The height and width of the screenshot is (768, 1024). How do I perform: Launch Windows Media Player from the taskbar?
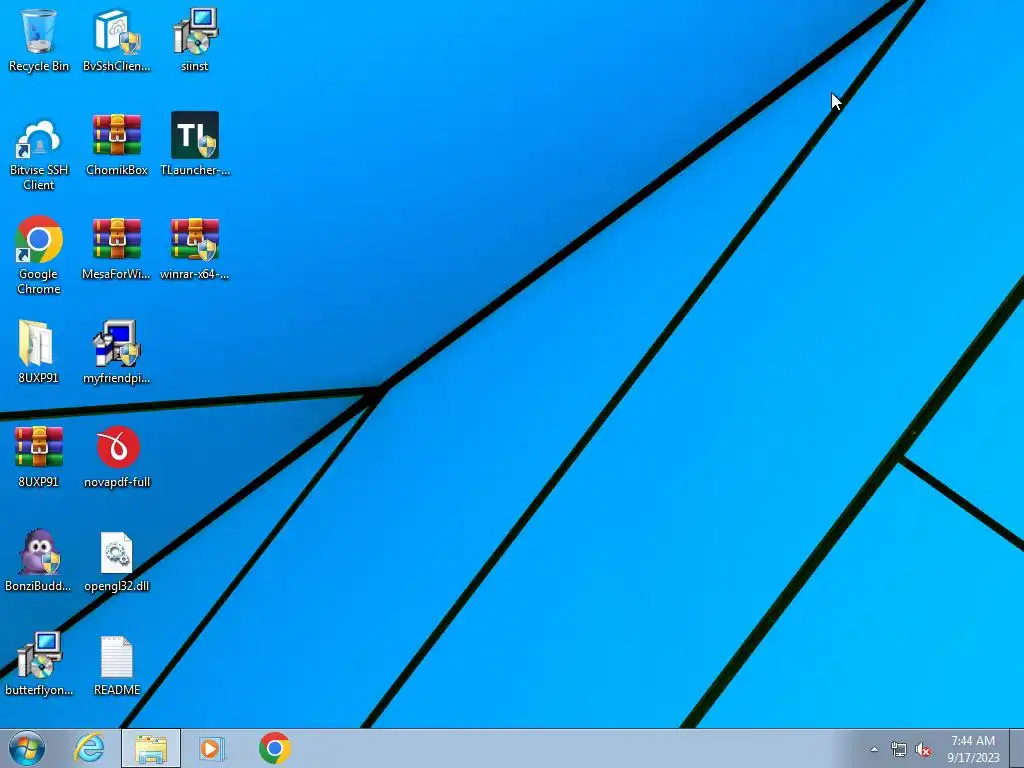(x=211, y=748)
